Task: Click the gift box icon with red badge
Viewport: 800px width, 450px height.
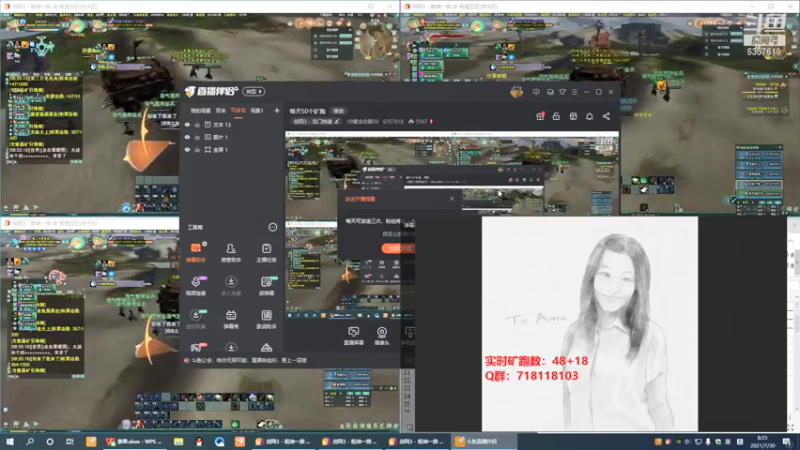Action: [540, 116]
